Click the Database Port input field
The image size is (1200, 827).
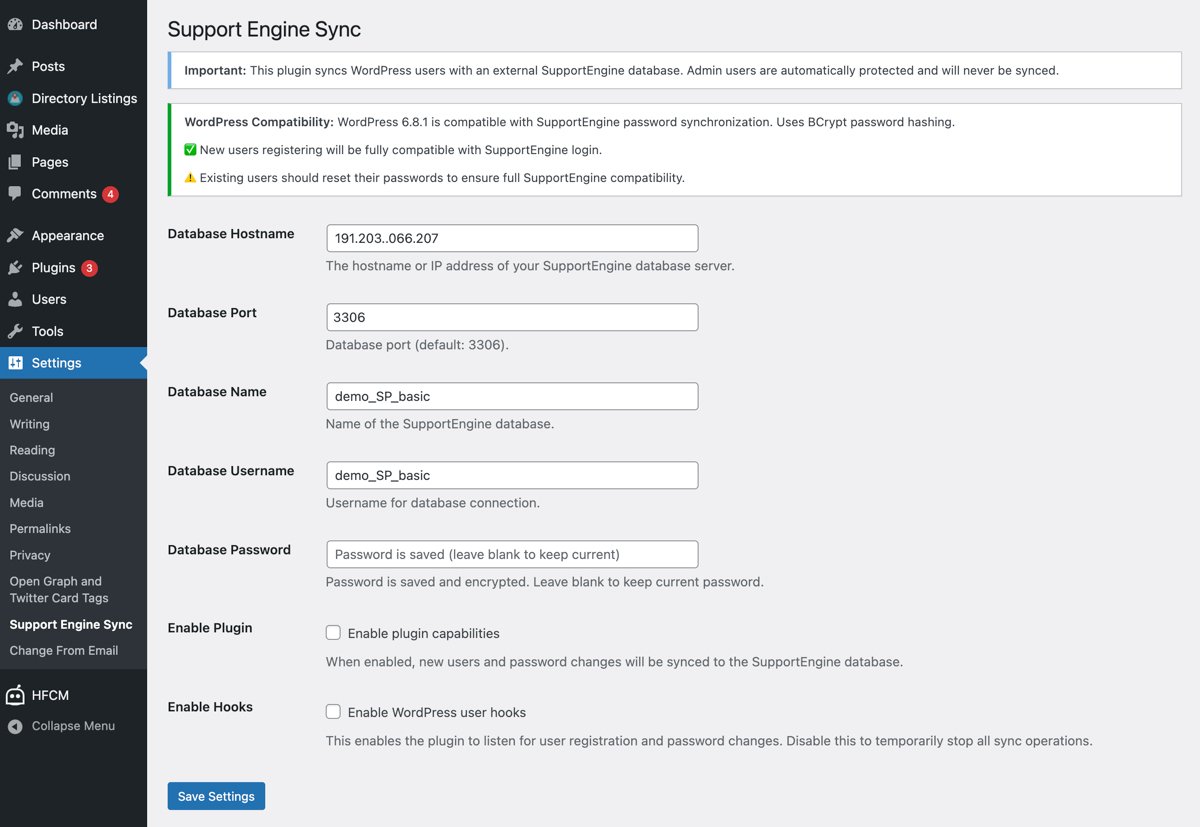coord(512,317)
